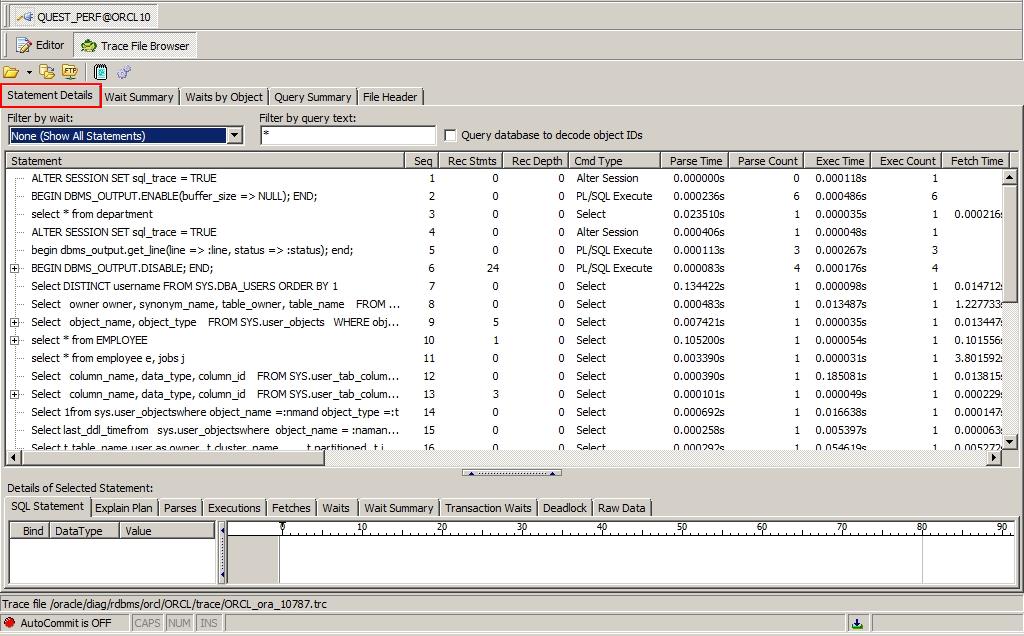Click the open multiple files icon
Image resolution: width=1024 pixels, height=636 pixels.
tap(47, 72)
